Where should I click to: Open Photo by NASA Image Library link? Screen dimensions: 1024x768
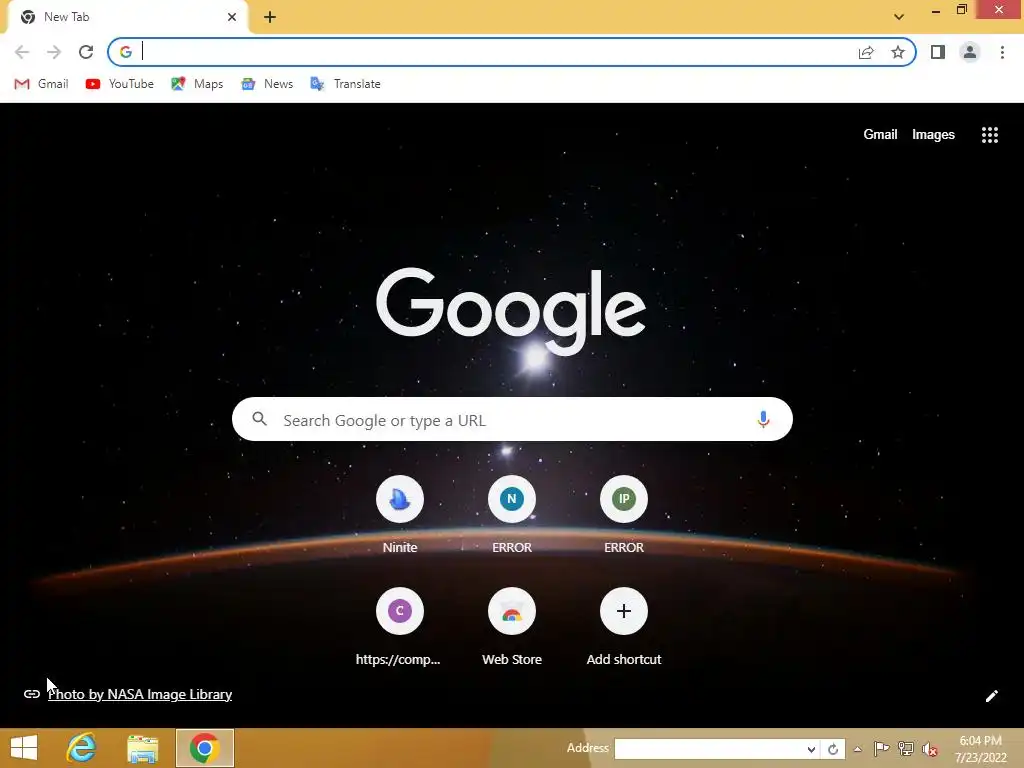[x=140, y=694]
